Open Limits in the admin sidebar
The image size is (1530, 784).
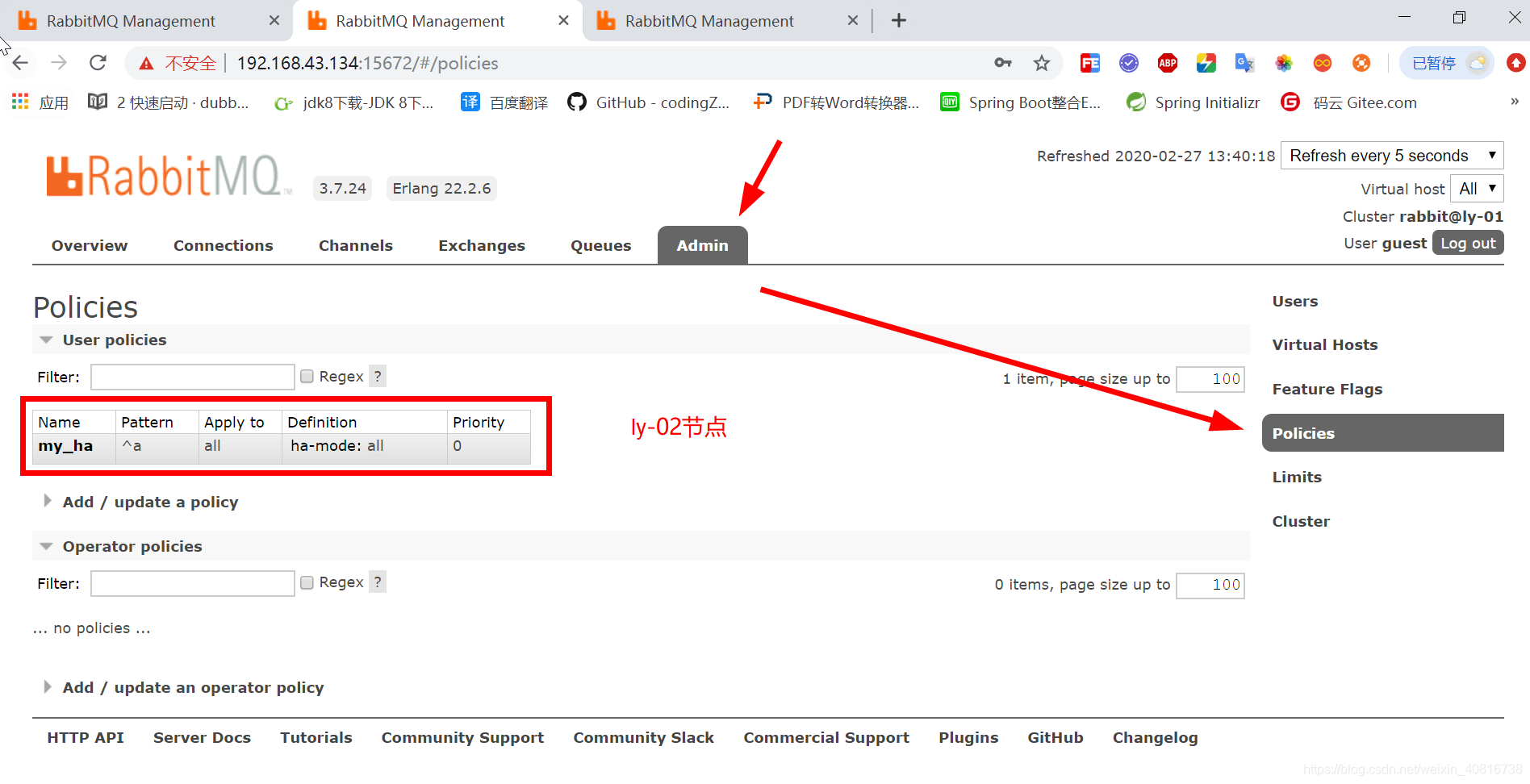[x=1297, y=477]
